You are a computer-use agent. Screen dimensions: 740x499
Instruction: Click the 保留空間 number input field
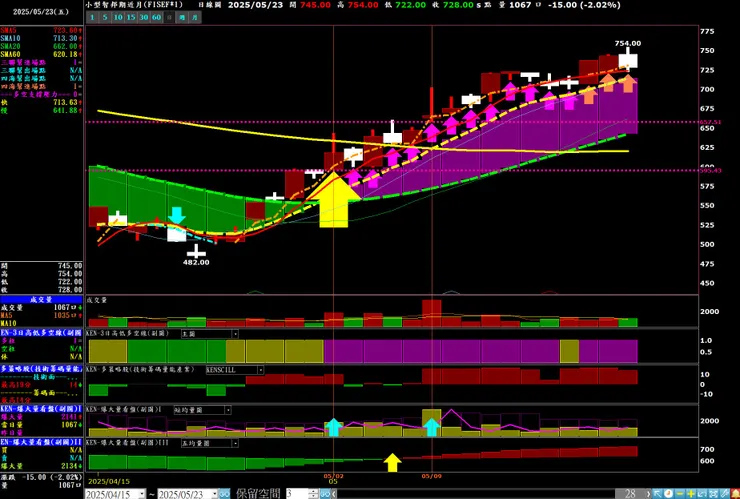(298, 494)
